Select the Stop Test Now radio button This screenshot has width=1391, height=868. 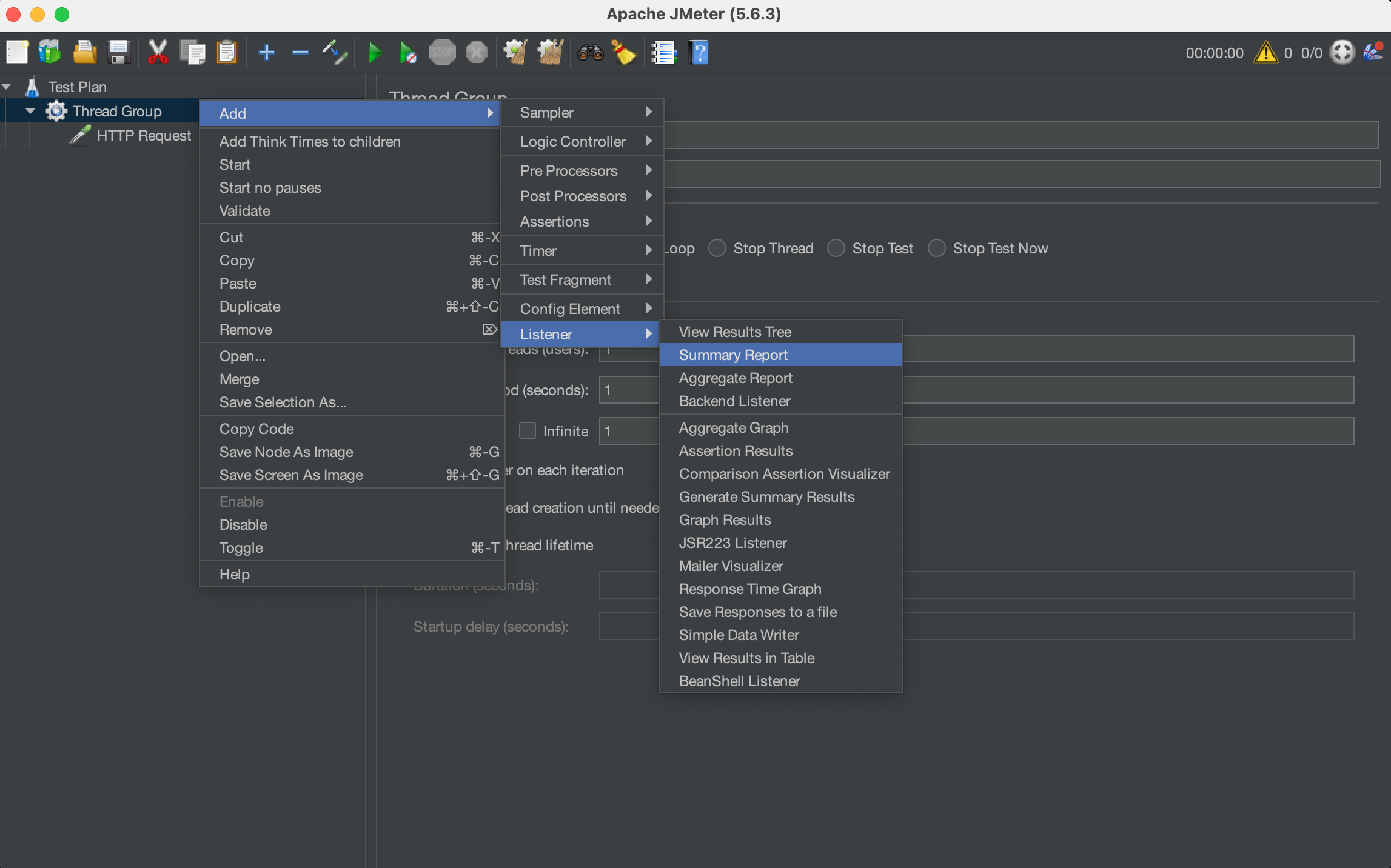point(937,248)
